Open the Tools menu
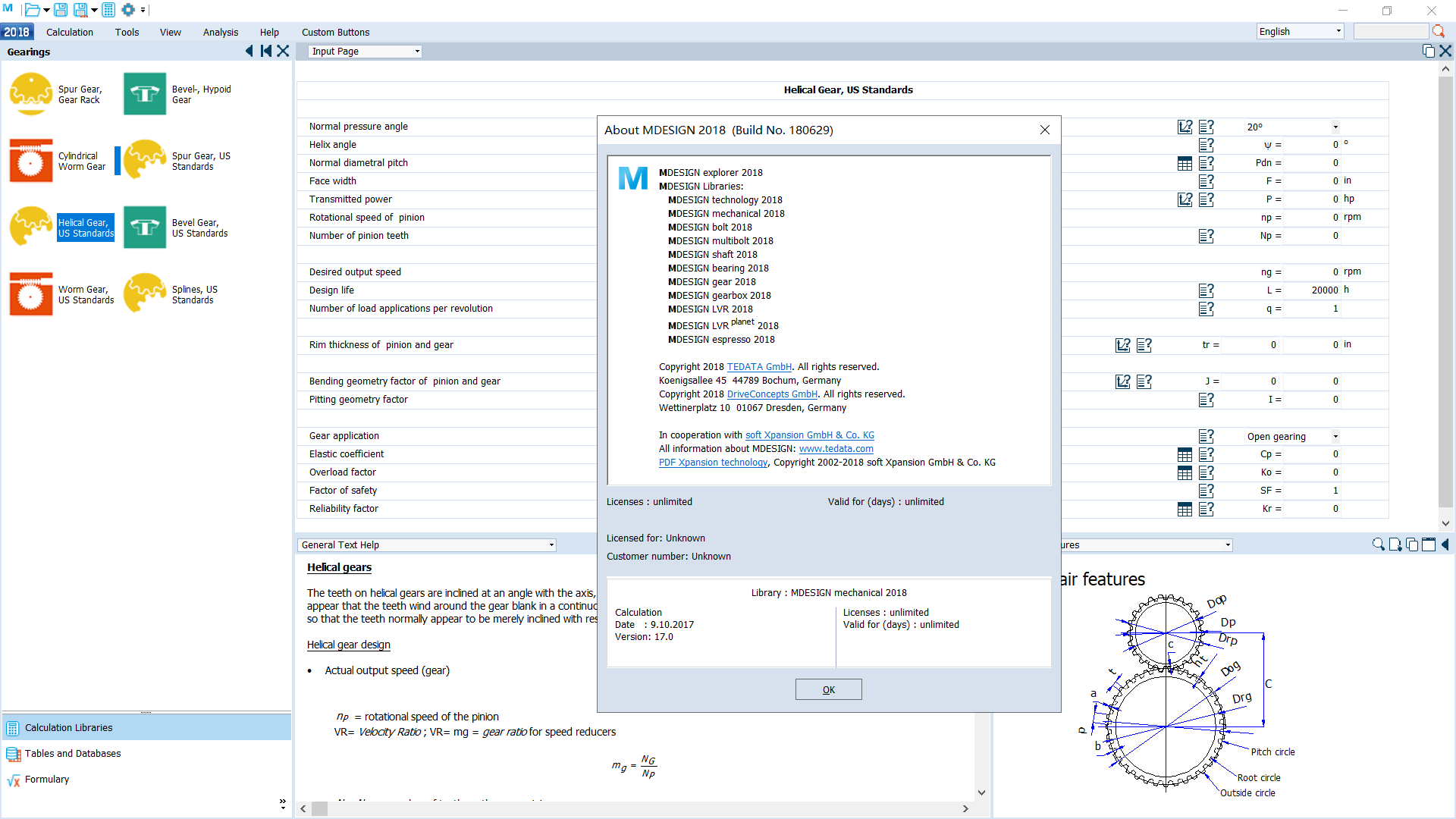1456x819 pixels. tap(127, 32)
